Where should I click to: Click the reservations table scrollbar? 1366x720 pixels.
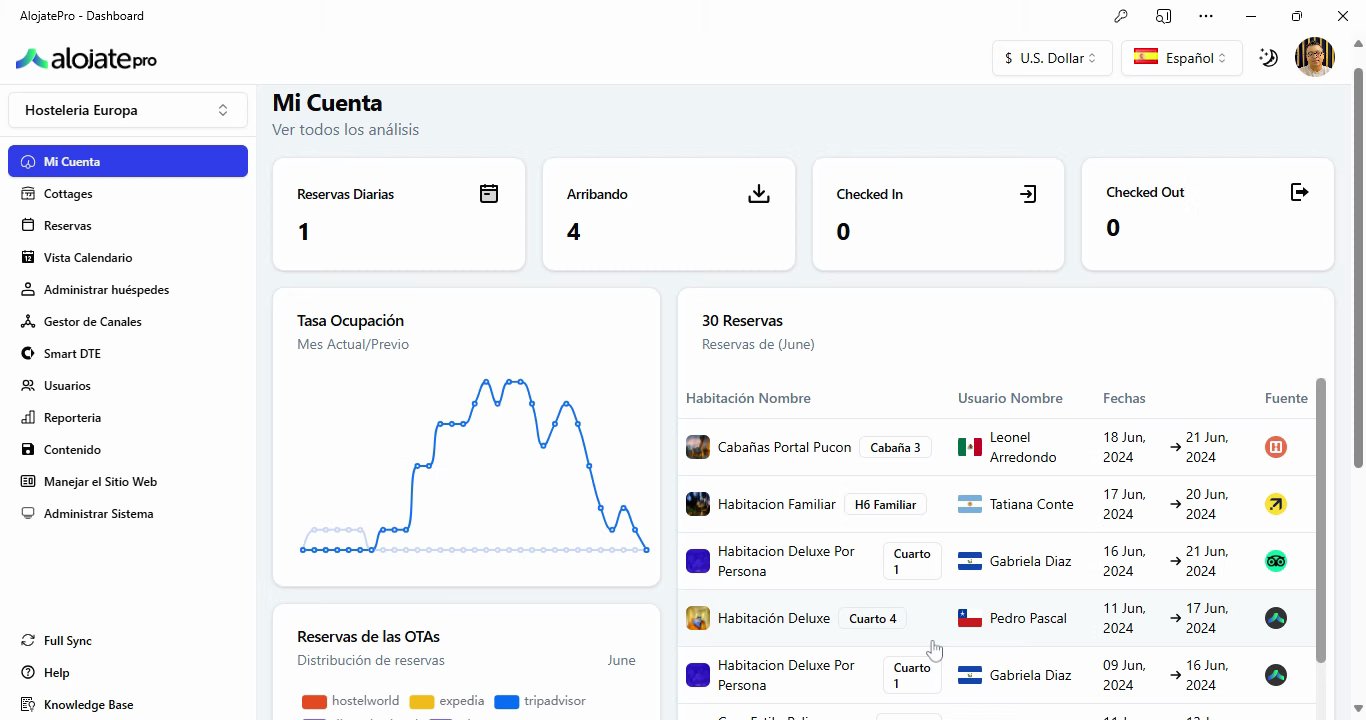pos(1321,520)
